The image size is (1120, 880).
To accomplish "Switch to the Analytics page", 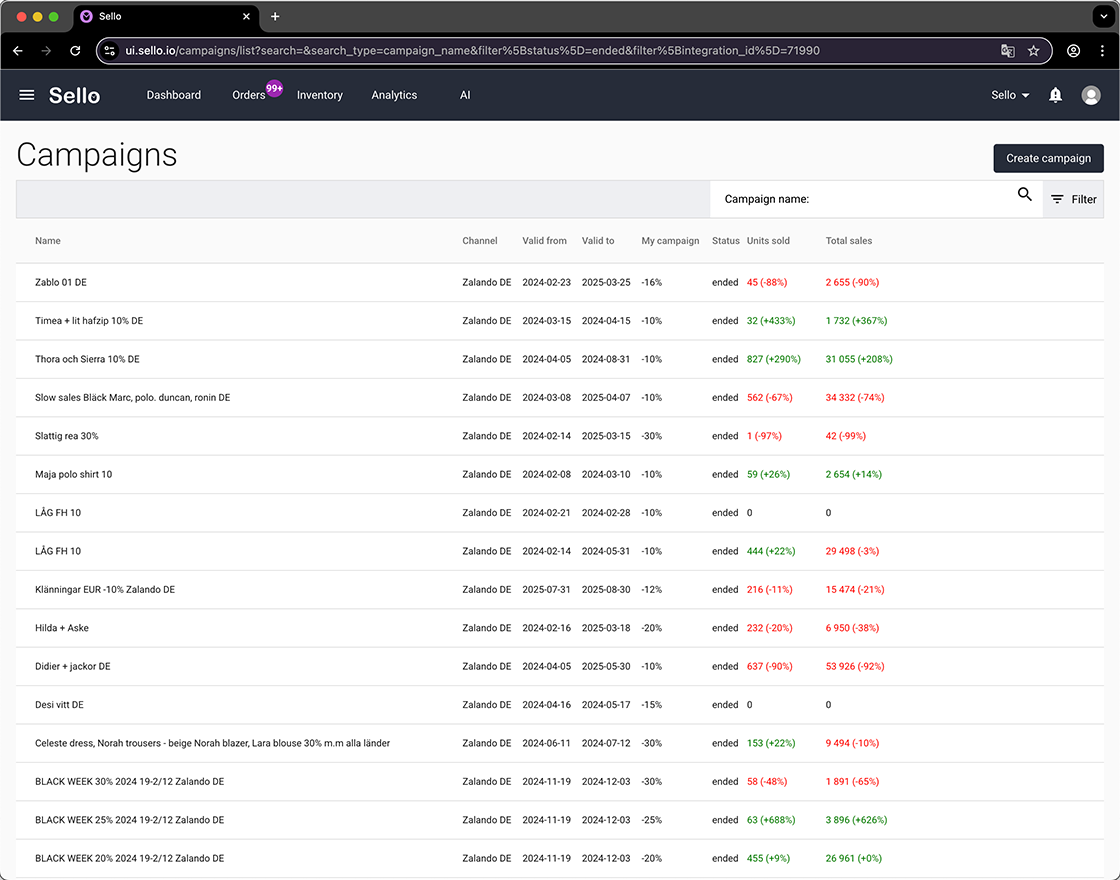I will coord(394,95).
